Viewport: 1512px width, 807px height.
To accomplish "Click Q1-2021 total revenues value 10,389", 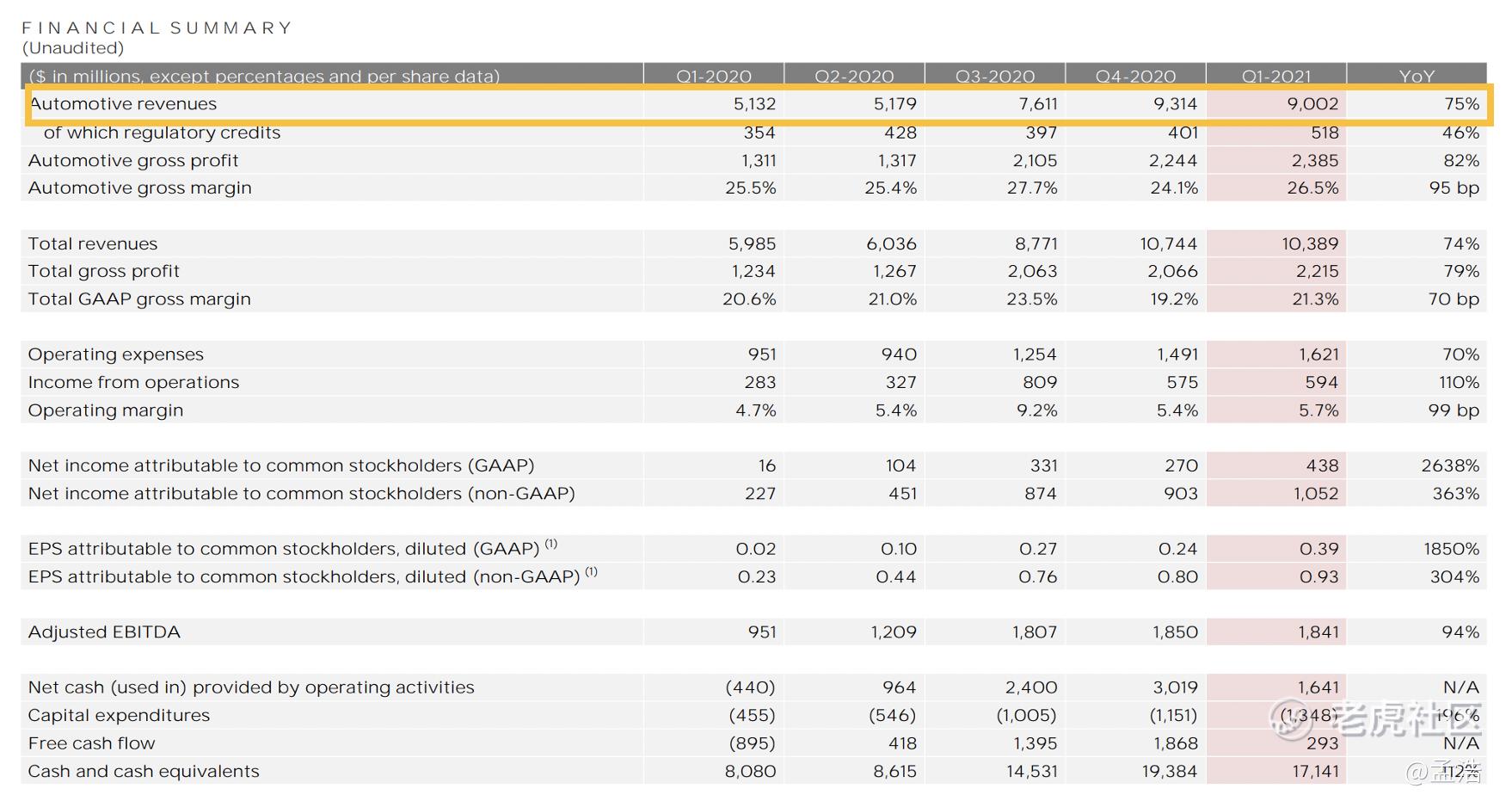I will point(1310,243).
